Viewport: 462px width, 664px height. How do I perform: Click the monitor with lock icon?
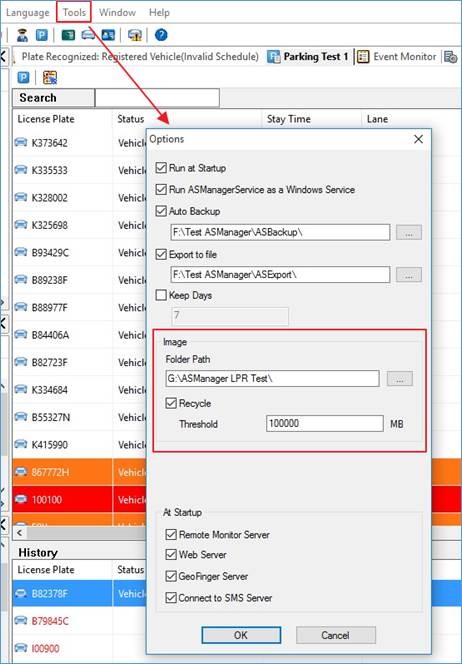coord(135,35)
